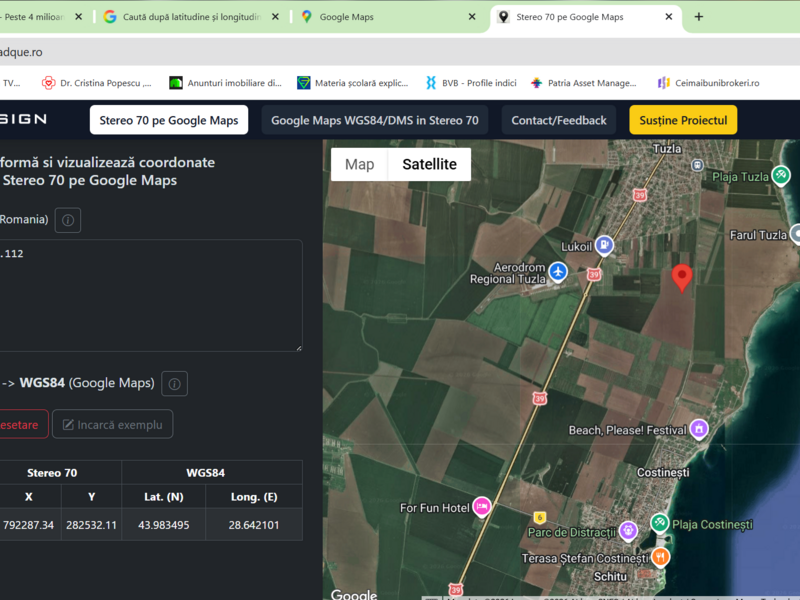Viewport: 800px width, 600px height.
Task: Open the Terasa Ștefan Costinești restaurant marker
Action: point(660,557)
